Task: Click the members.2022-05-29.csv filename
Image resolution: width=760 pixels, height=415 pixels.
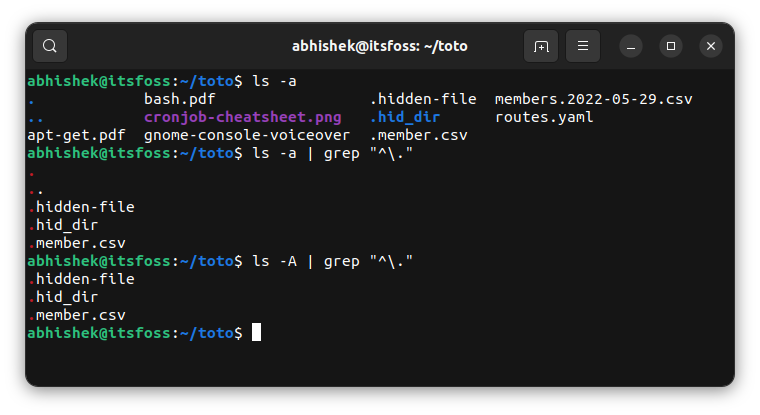Action: (593, 99)
